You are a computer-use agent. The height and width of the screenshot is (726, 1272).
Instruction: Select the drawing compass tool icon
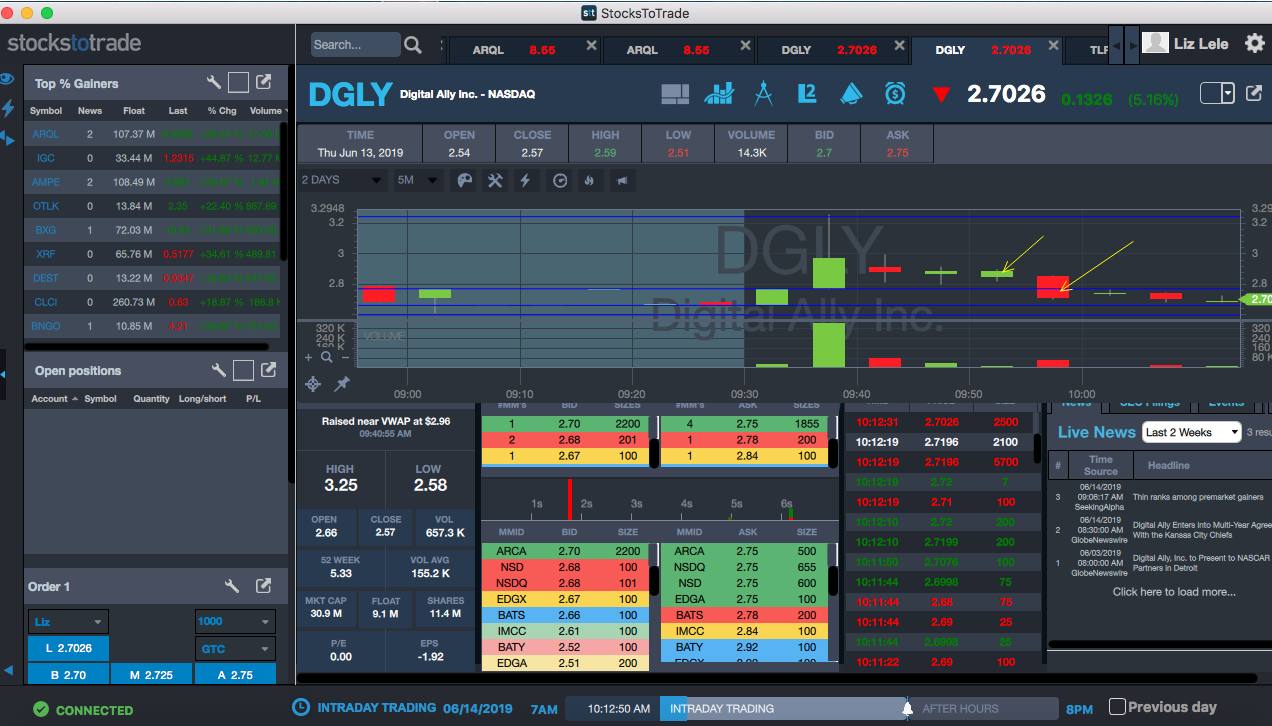coord(763,94)
